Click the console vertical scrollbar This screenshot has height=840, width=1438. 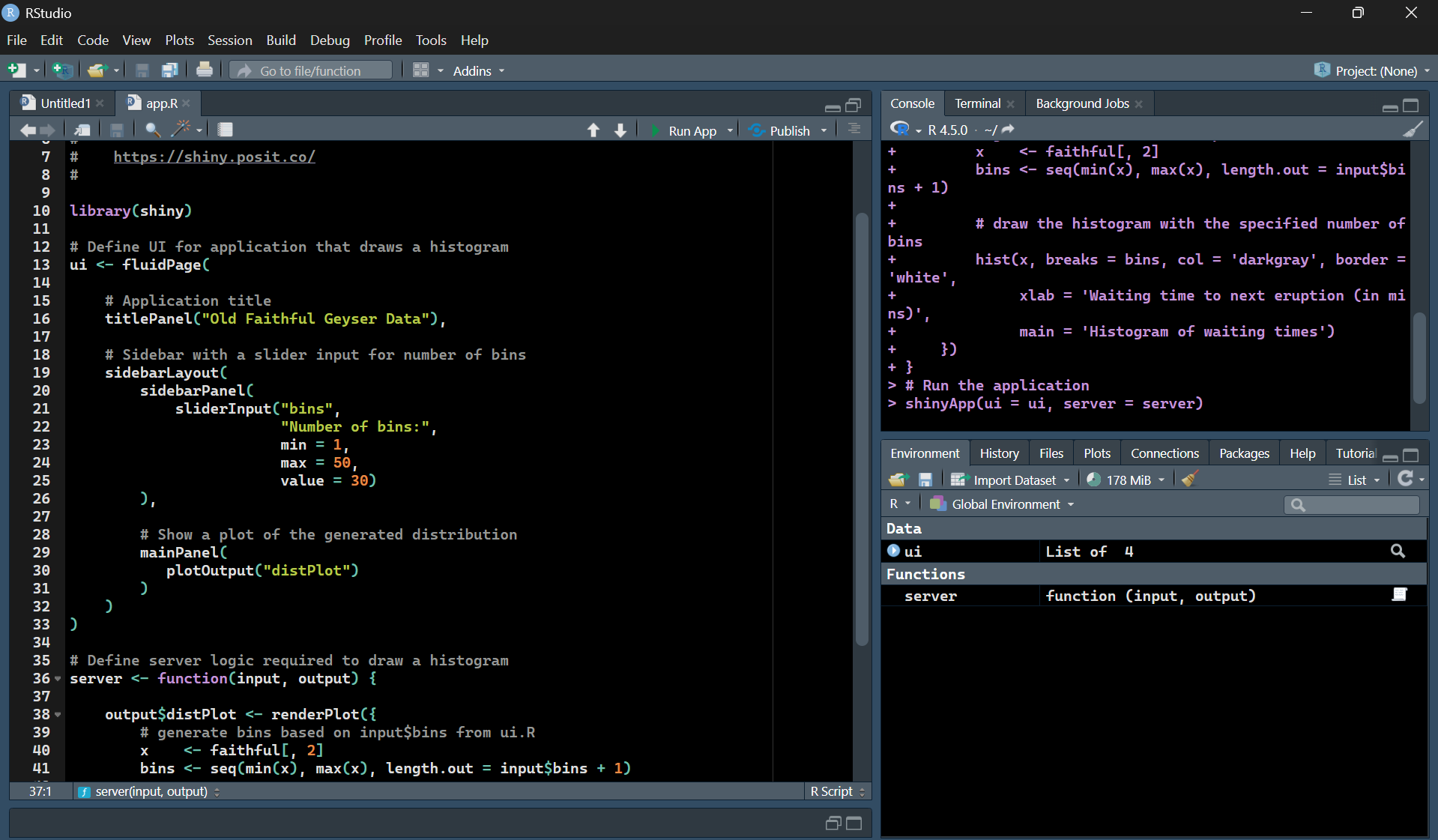tap(1419, 358)
